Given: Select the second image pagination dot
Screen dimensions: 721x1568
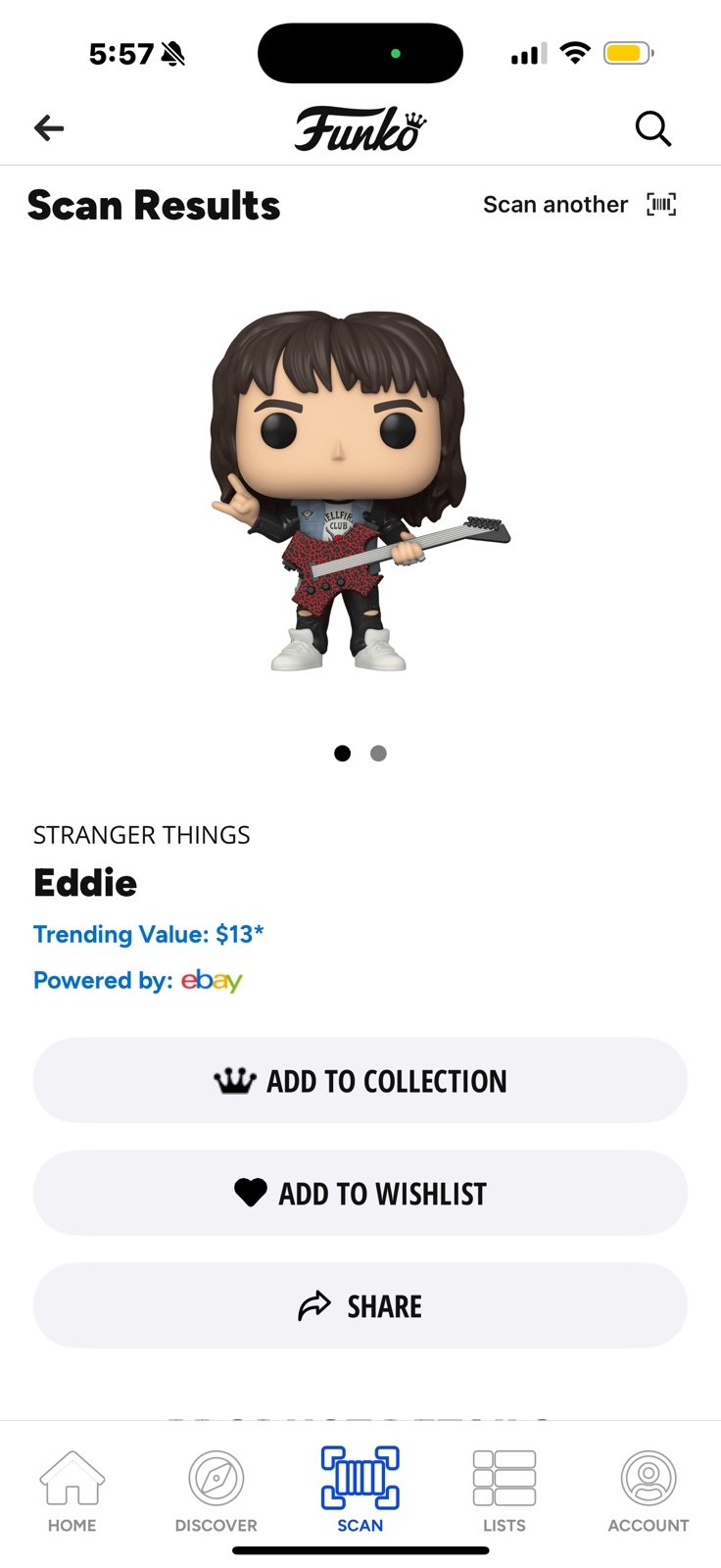Looking at the screenshot, I should (378, 753).
